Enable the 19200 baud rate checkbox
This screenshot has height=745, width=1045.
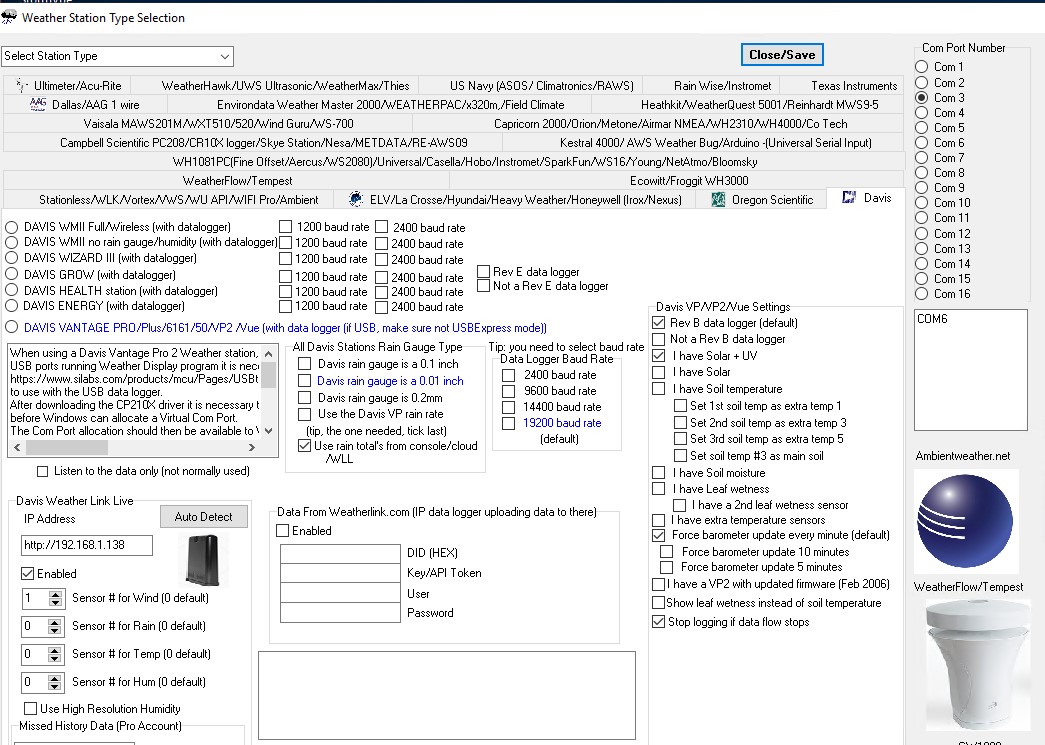509,423
